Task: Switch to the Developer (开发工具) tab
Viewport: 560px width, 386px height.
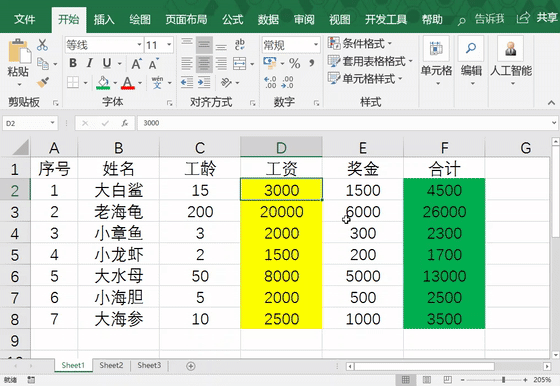Action: [386, 19]
